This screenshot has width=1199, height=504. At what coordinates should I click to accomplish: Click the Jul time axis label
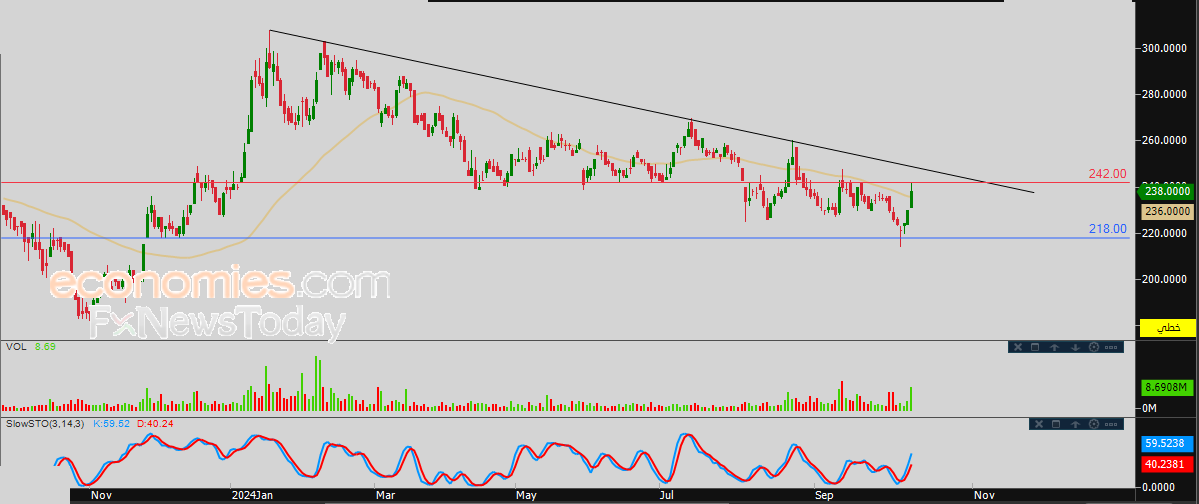click(668, 496)
